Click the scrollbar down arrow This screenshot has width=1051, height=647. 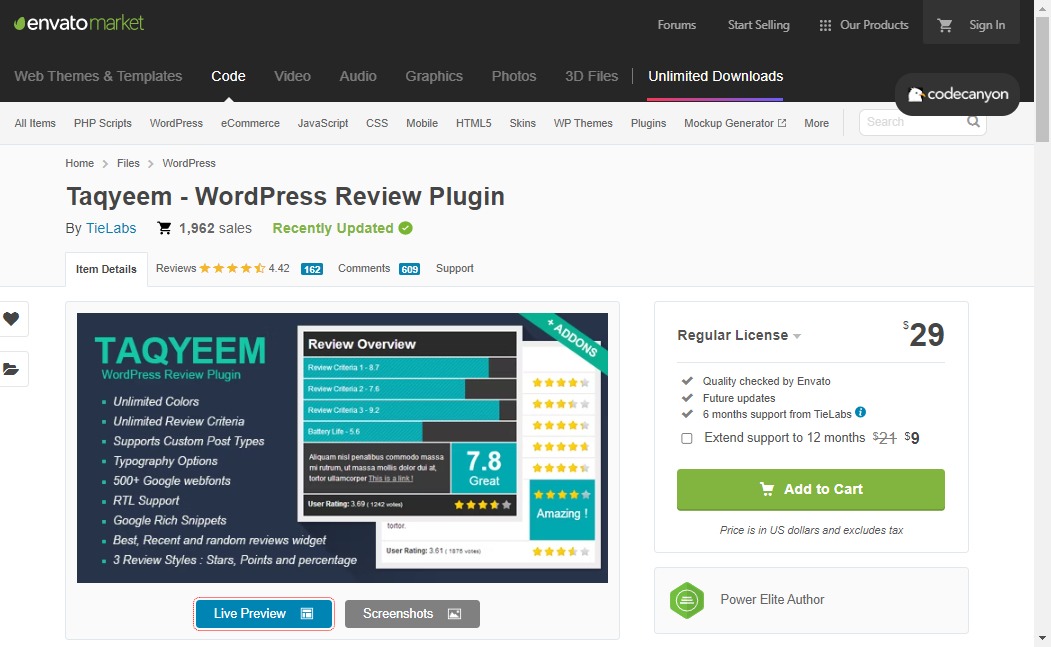click(x=1042, y=638)
